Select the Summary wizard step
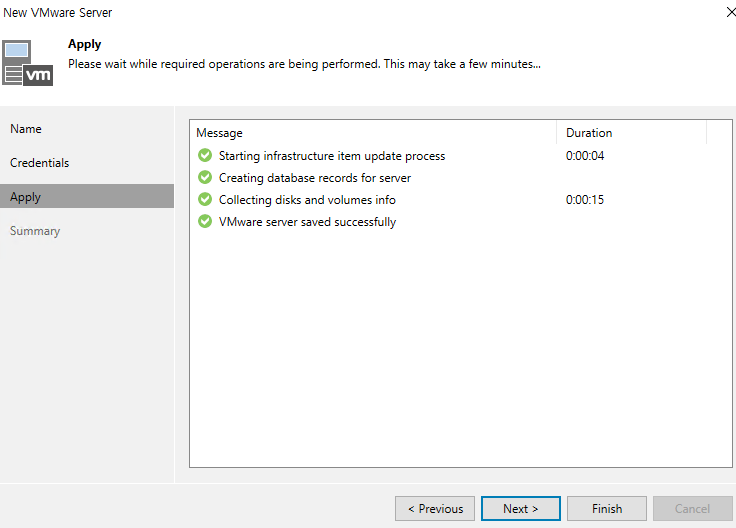The height and width of the screenshot is (528, 736). tap(87, 231)
